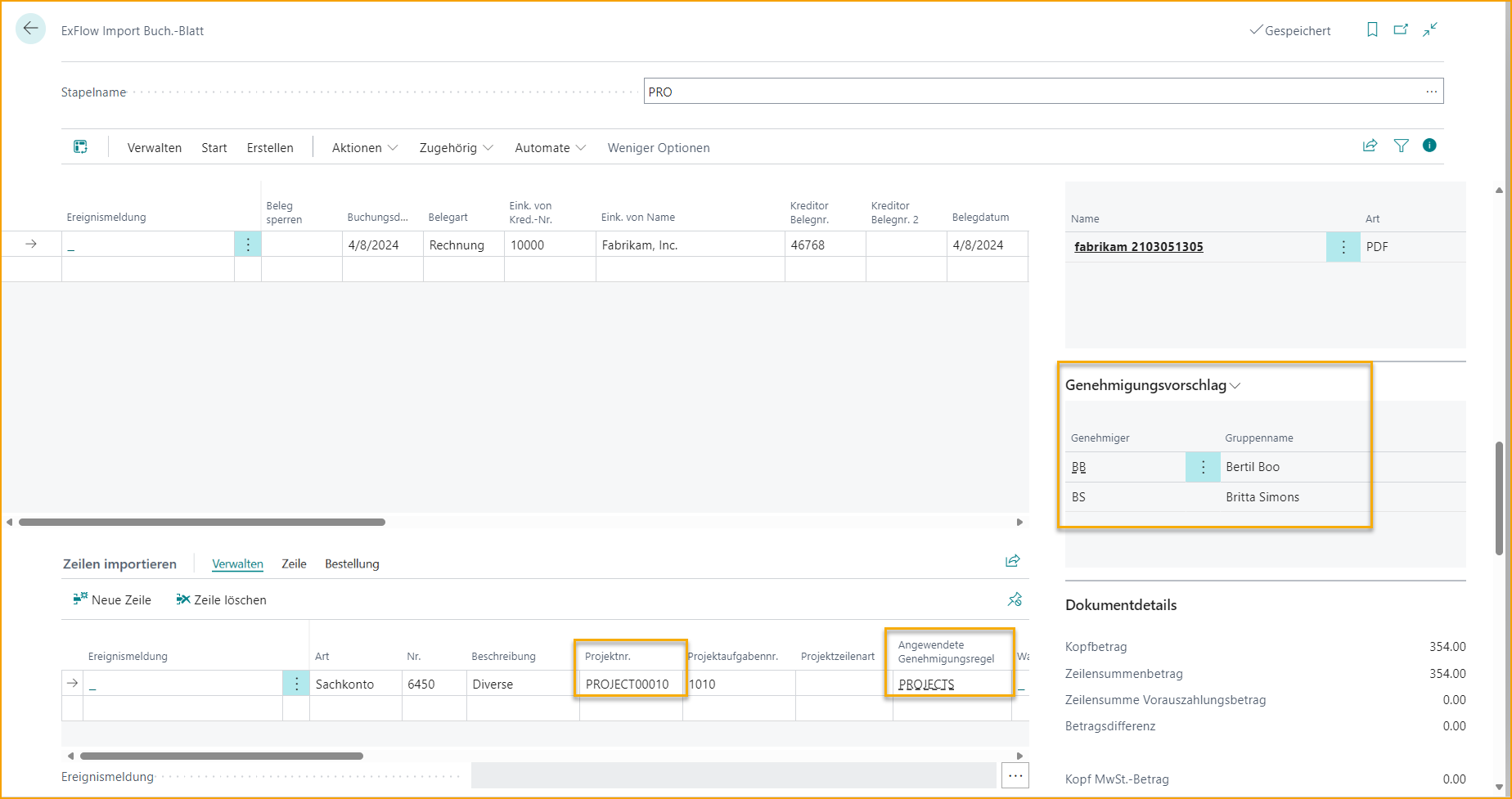Viewport: 1512px width, 799px height.
Task: Click the vertical scrollbar of FactBox pane
Action: click(x=1499, y=498)
